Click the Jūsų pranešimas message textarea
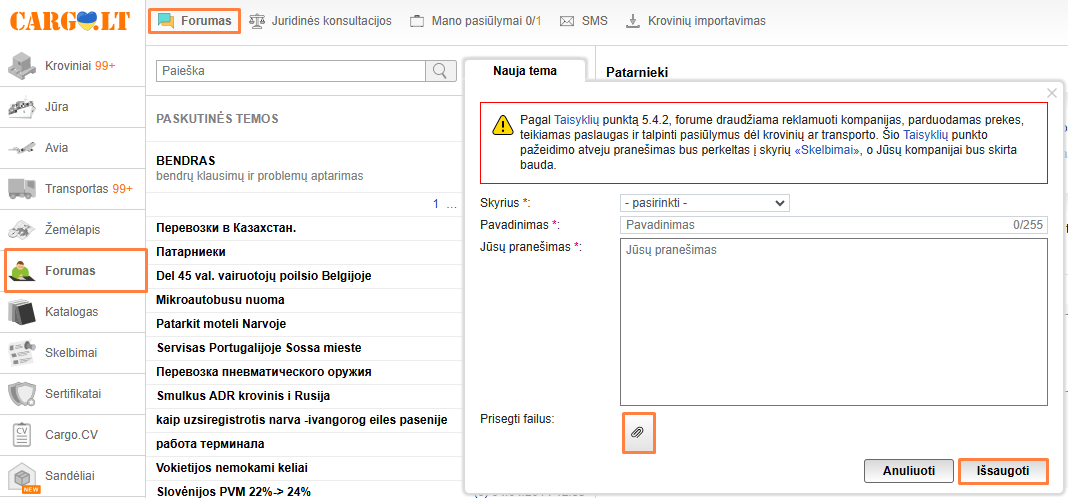Viewport: 1068px width, 498px height. (833, 320)
